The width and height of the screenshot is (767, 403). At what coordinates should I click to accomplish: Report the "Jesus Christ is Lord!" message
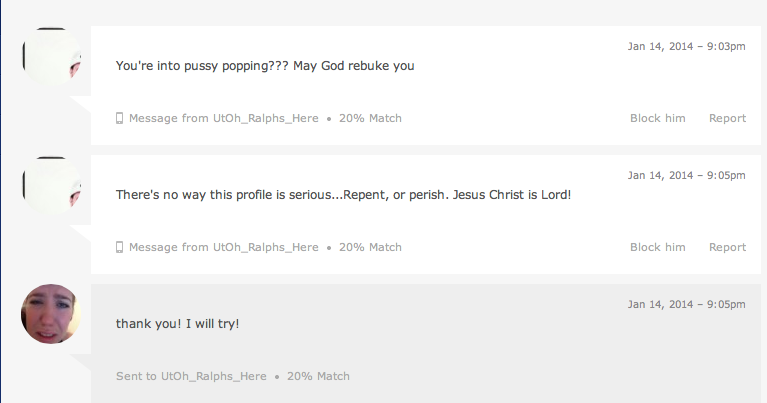click(727, 247)
